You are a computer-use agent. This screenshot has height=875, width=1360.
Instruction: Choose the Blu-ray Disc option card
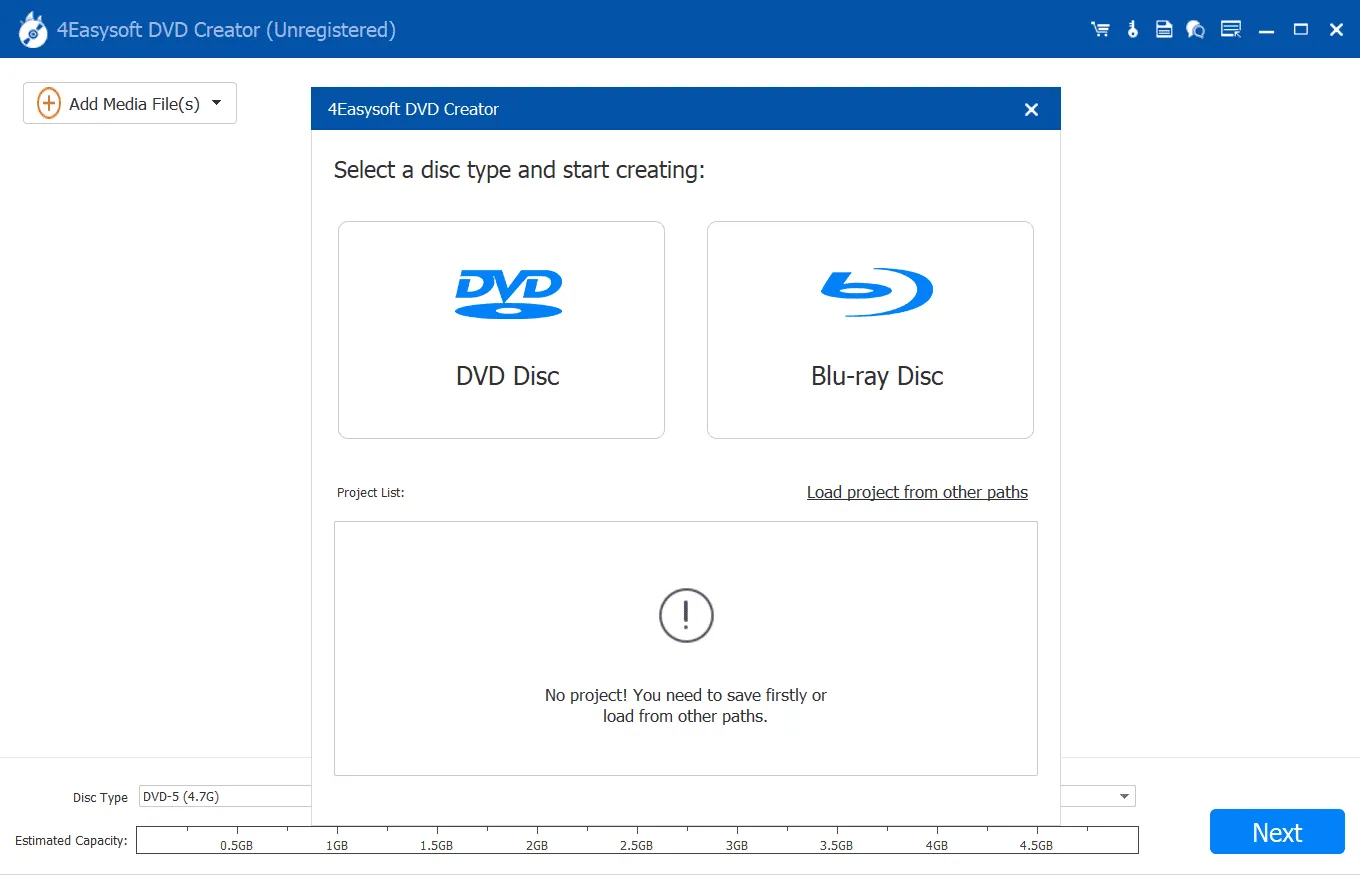click(870, 330)
